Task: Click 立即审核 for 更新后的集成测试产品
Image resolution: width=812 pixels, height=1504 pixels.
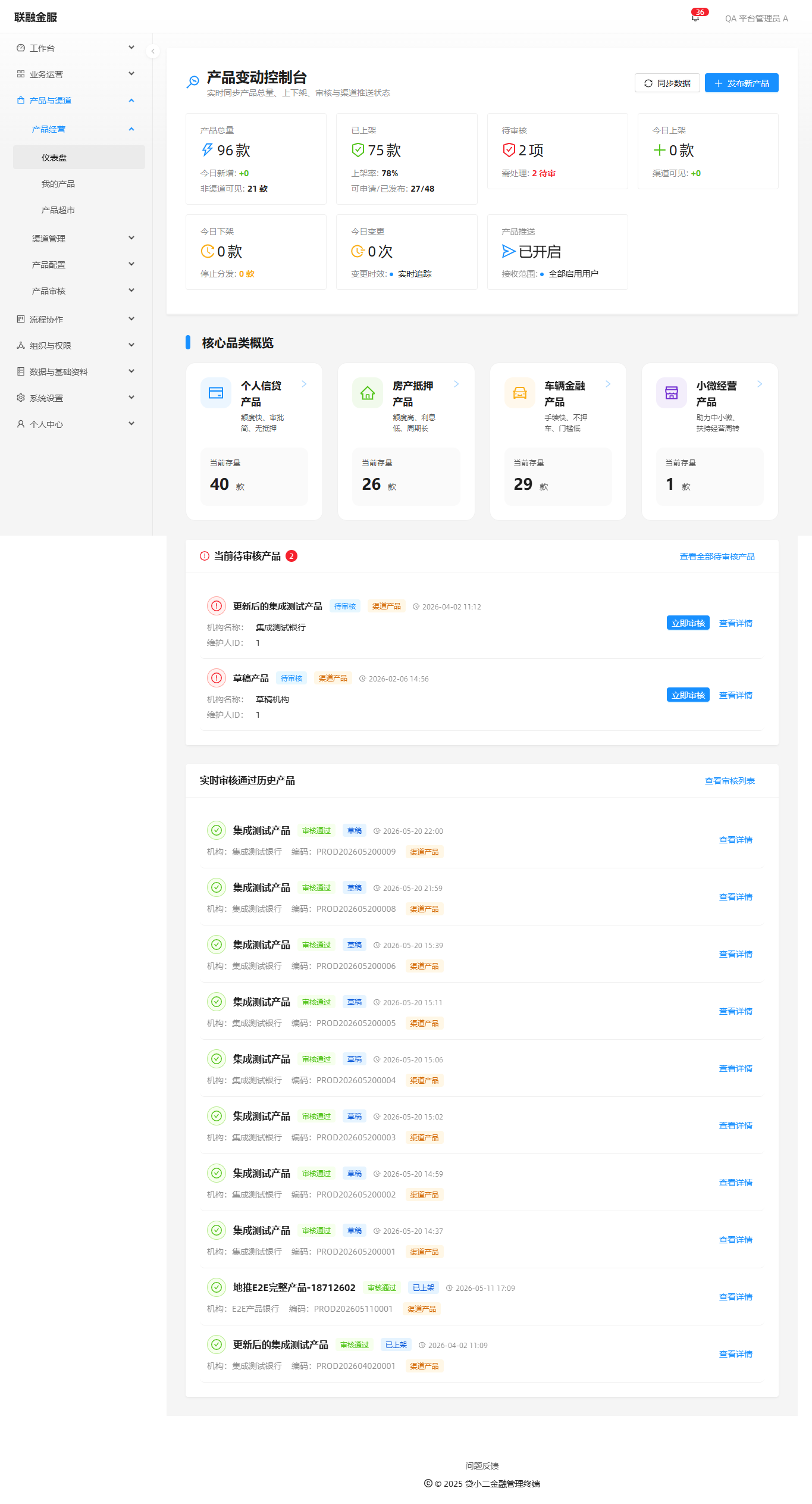Action: [x=688, y=623]
